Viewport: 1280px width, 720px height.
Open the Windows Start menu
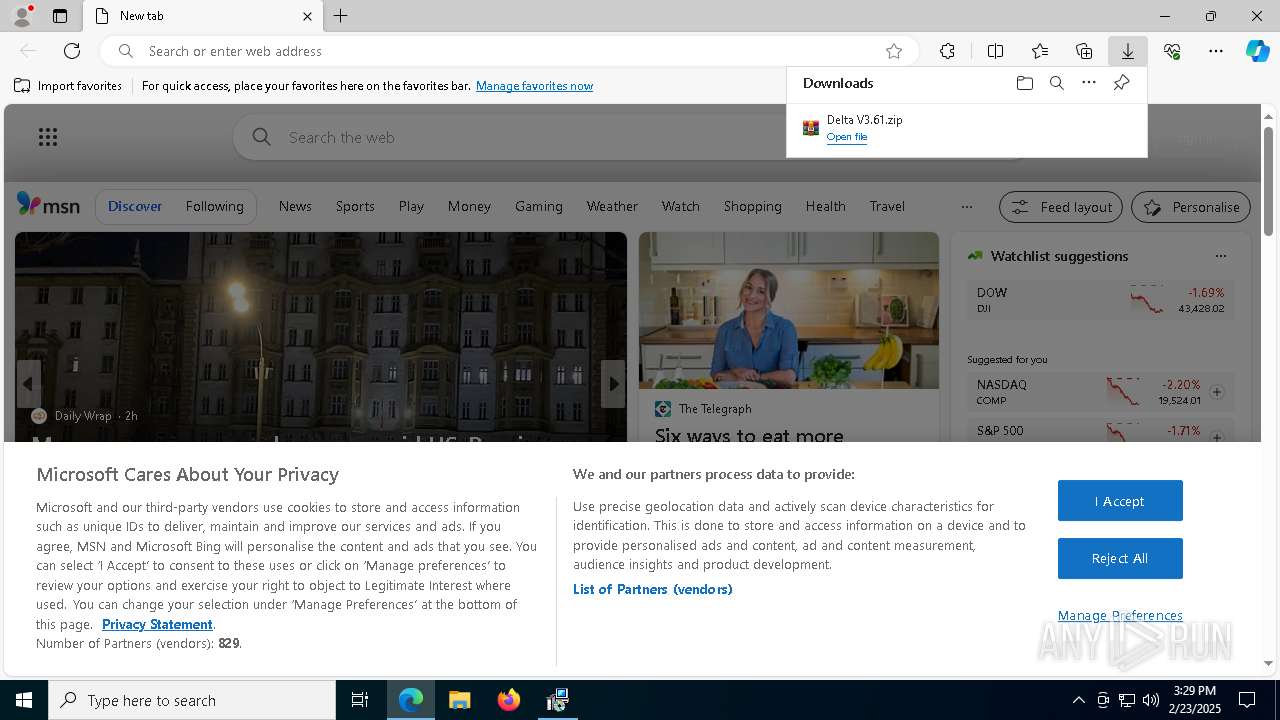[x=24, y=700]
